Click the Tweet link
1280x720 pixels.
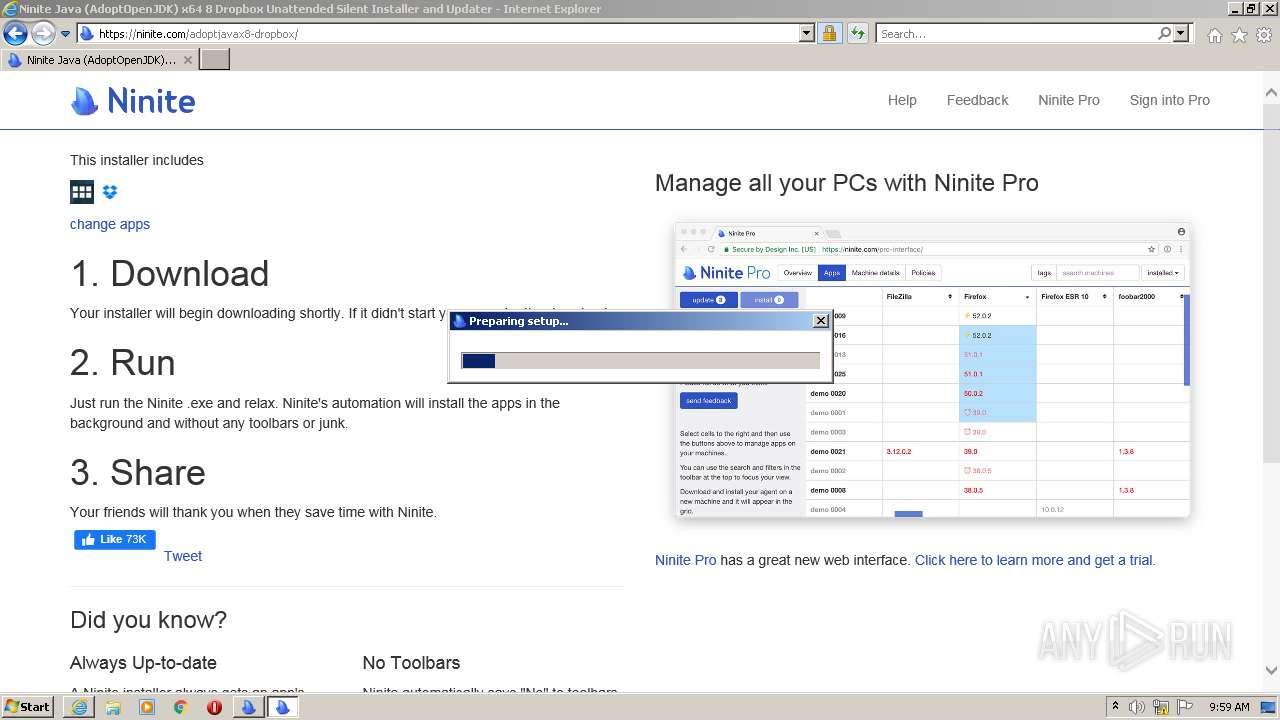point(183,556)
